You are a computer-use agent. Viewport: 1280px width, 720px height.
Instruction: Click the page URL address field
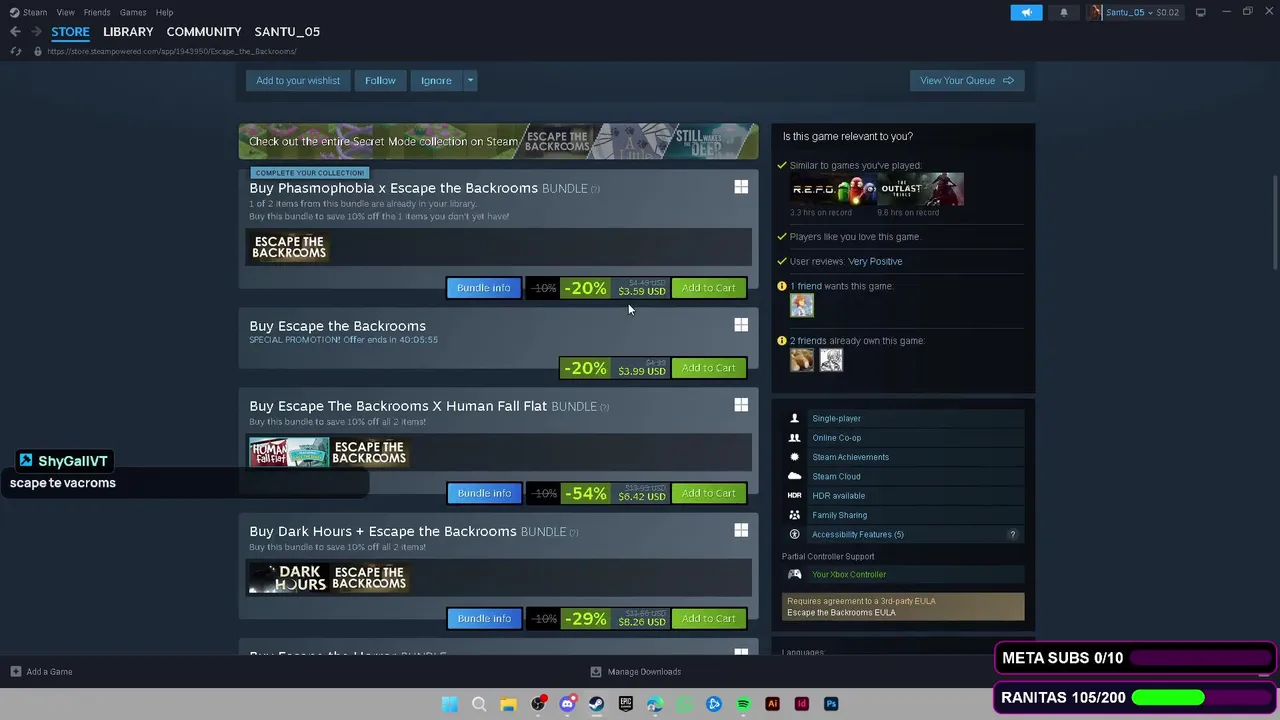tap(171, 51)
